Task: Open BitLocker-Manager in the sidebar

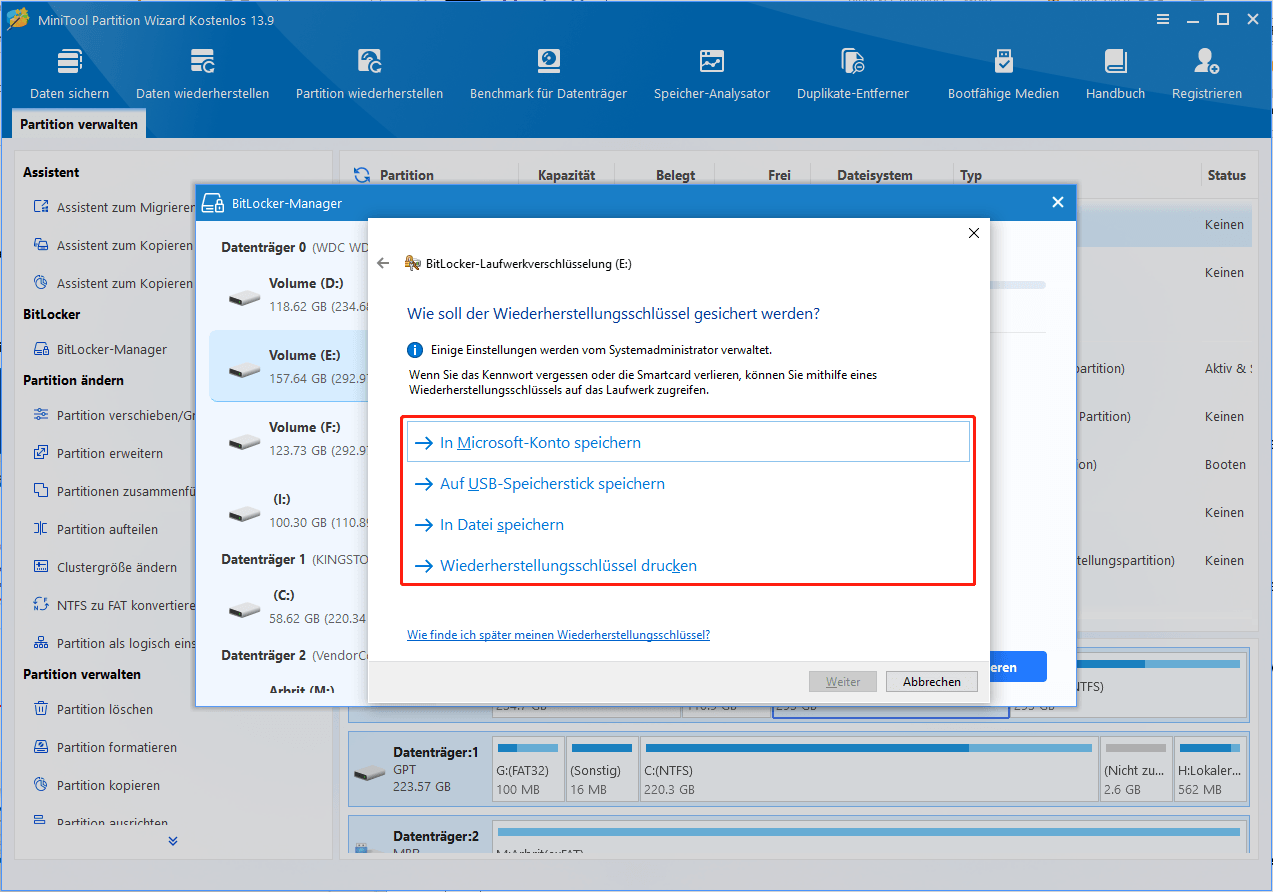Action: [101, 350]
